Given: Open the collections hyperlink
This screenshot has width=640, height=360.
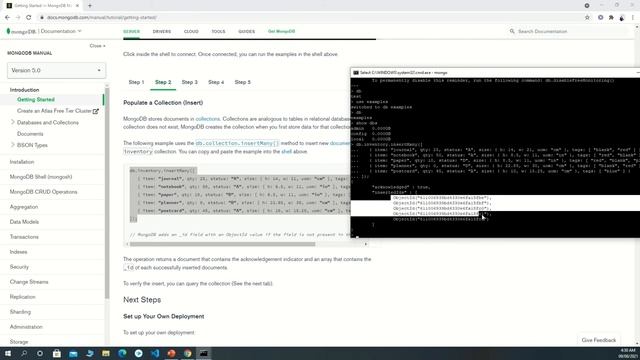Looking at the screenshot, I should click(x=207, y=119).
